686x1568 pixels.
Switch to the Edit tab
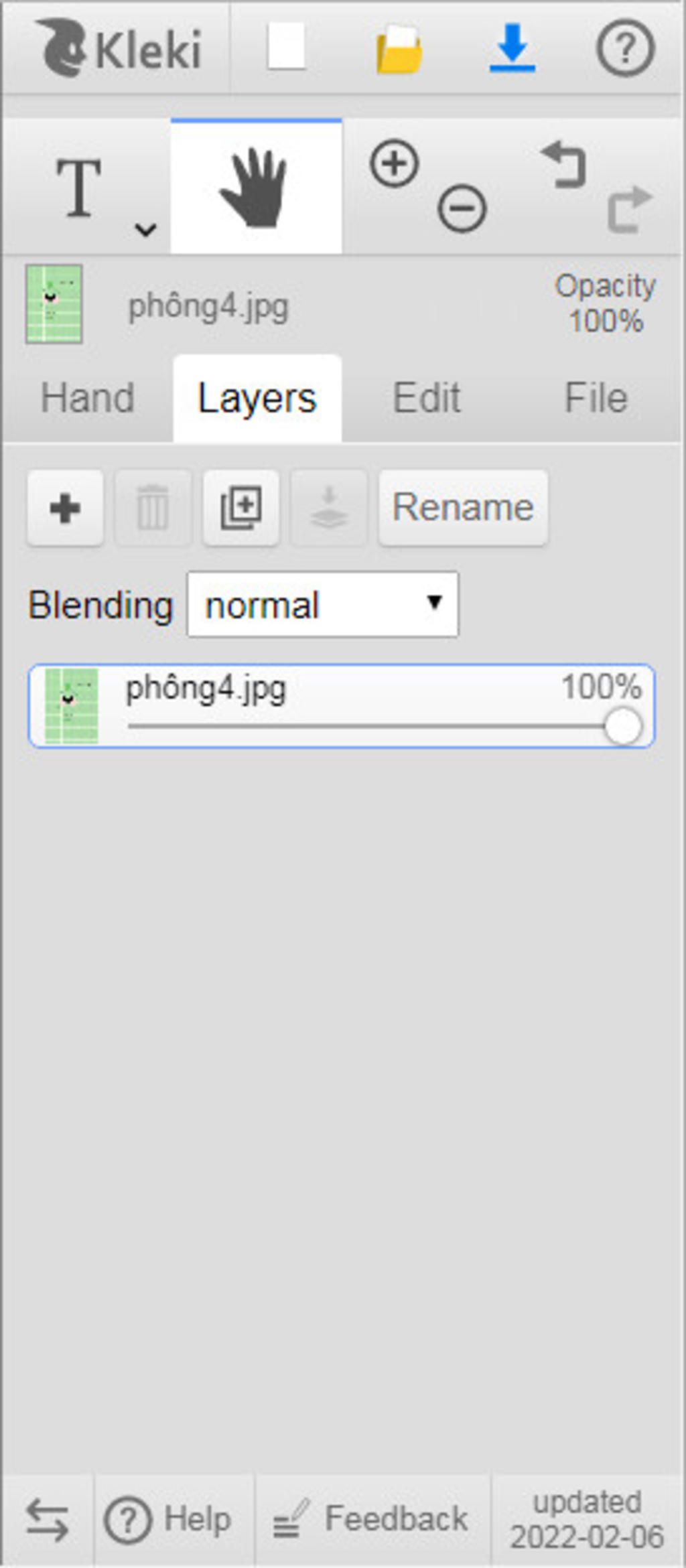[426, 398]
